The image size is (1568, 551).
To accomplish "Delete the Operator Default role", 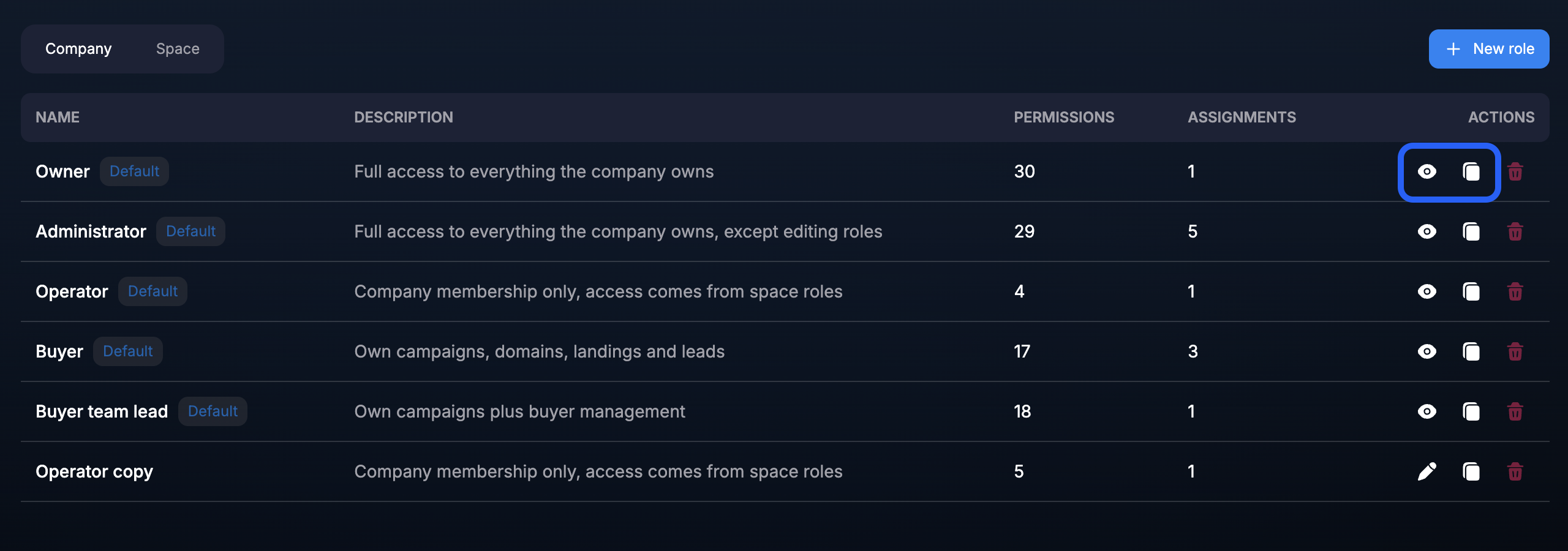I will coord(1515,291).
